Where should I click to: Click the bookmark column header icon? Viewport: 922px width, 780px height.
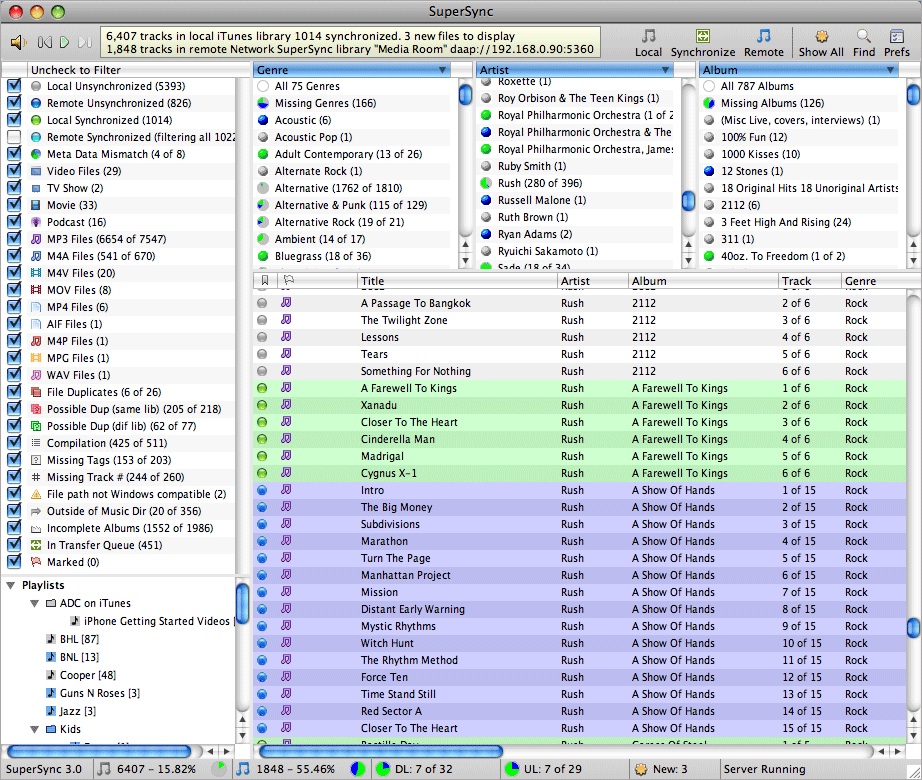click(265, 280)
